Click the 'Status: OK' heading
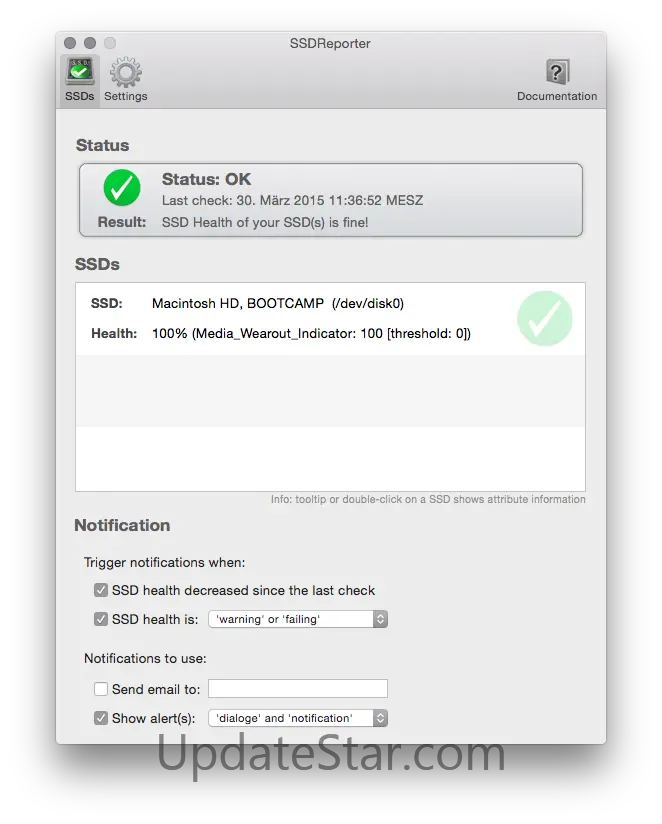The image size is (662, 824). [x=206, y=179]
